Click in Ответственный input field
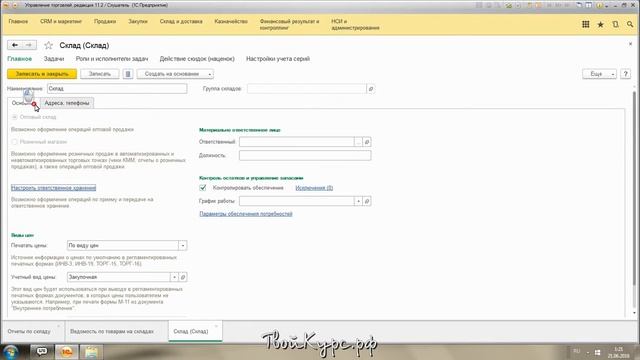 tap(297, 142)
